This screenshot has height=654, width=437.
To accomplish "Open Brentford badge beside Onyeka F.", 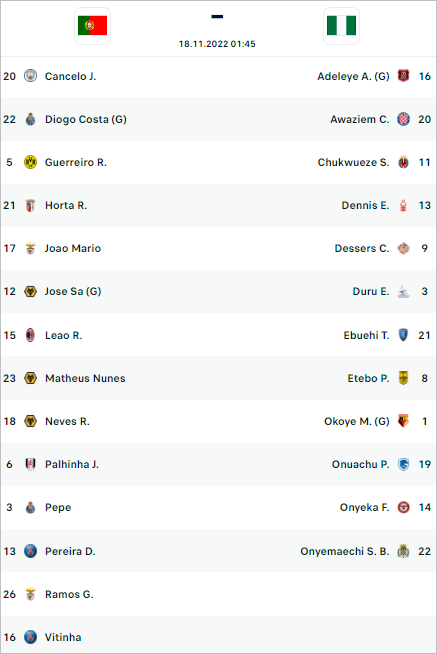I will click(403, 507).
